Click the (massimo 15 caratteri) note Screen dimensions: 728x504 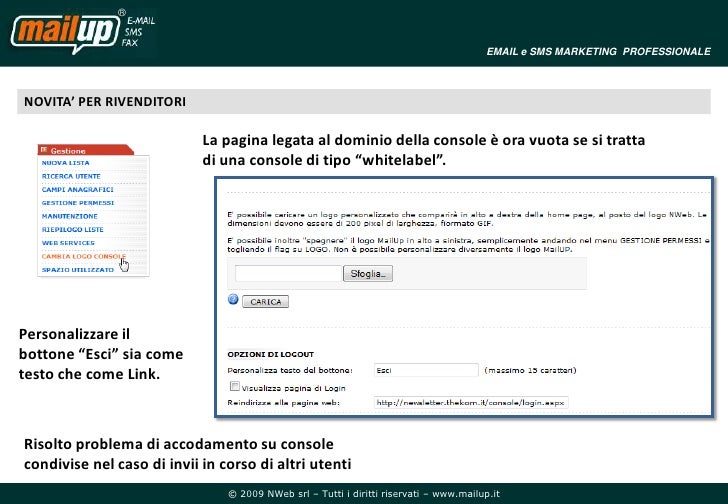[x=530, y=370]
